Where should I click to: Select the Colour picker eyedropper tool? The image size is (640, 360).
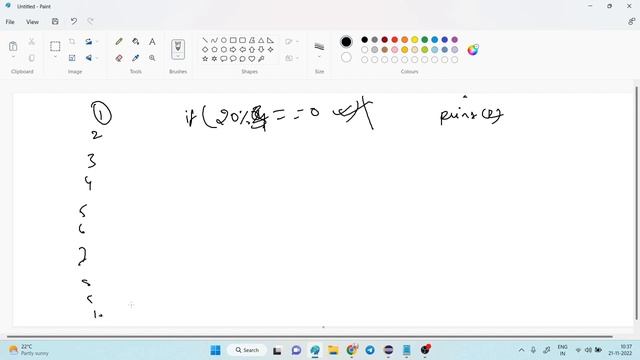point(136,58)
